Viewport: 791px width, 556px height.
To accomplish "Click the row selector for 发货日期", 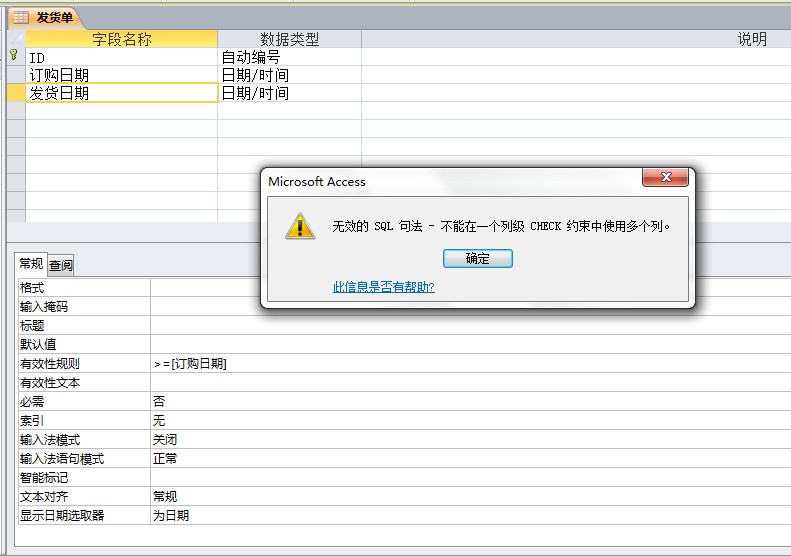I will pos(16,93).
